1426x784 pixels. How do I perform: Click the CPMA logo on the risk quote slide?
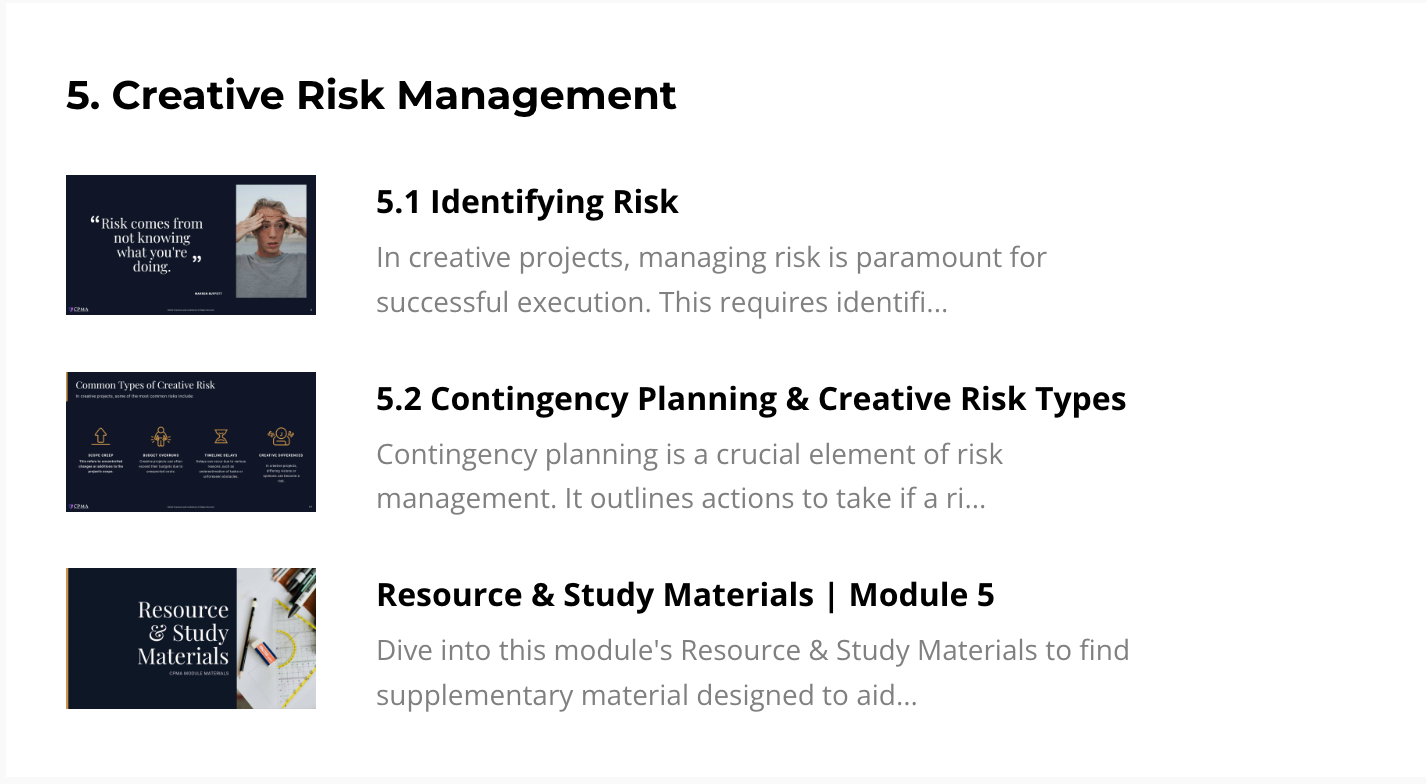pyautogui.click(x=79, y=309)
